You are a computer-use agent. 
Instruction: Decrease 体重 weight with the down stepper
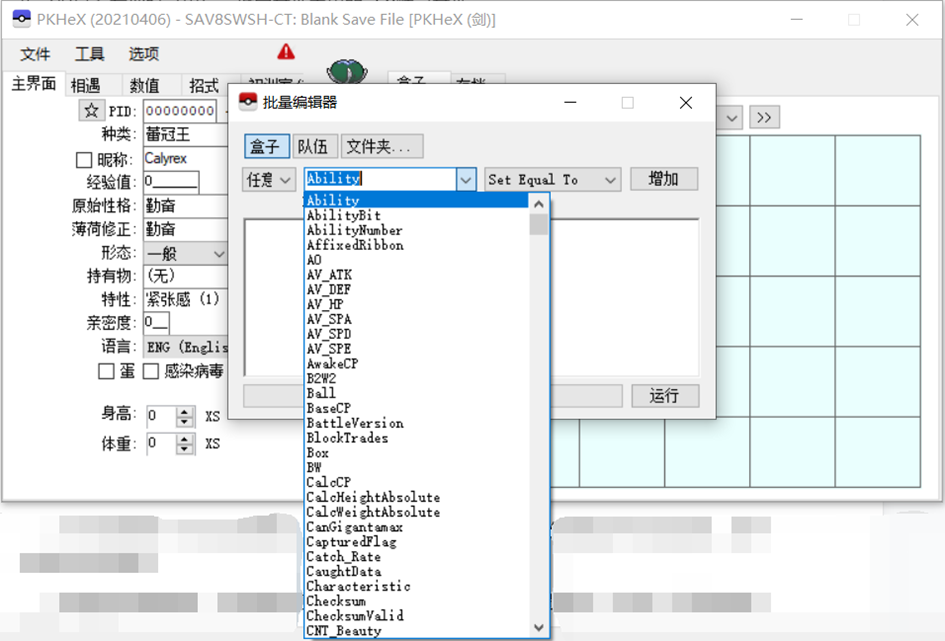pos(185,449)
